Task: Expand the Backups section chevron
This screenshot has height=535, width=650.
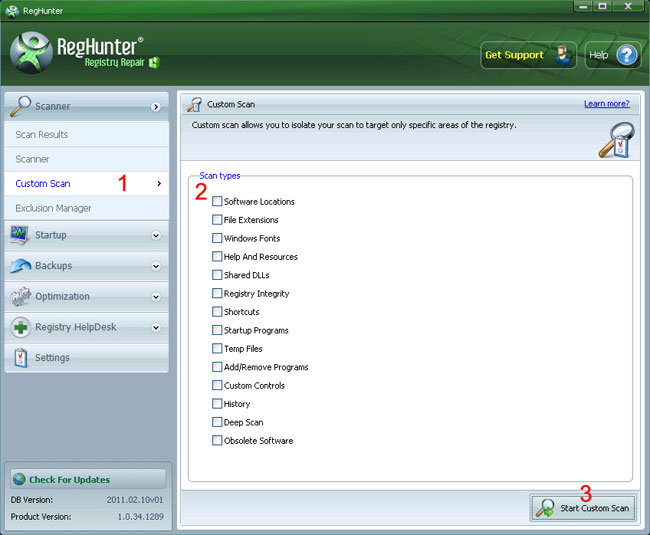Action: (156, 266)
